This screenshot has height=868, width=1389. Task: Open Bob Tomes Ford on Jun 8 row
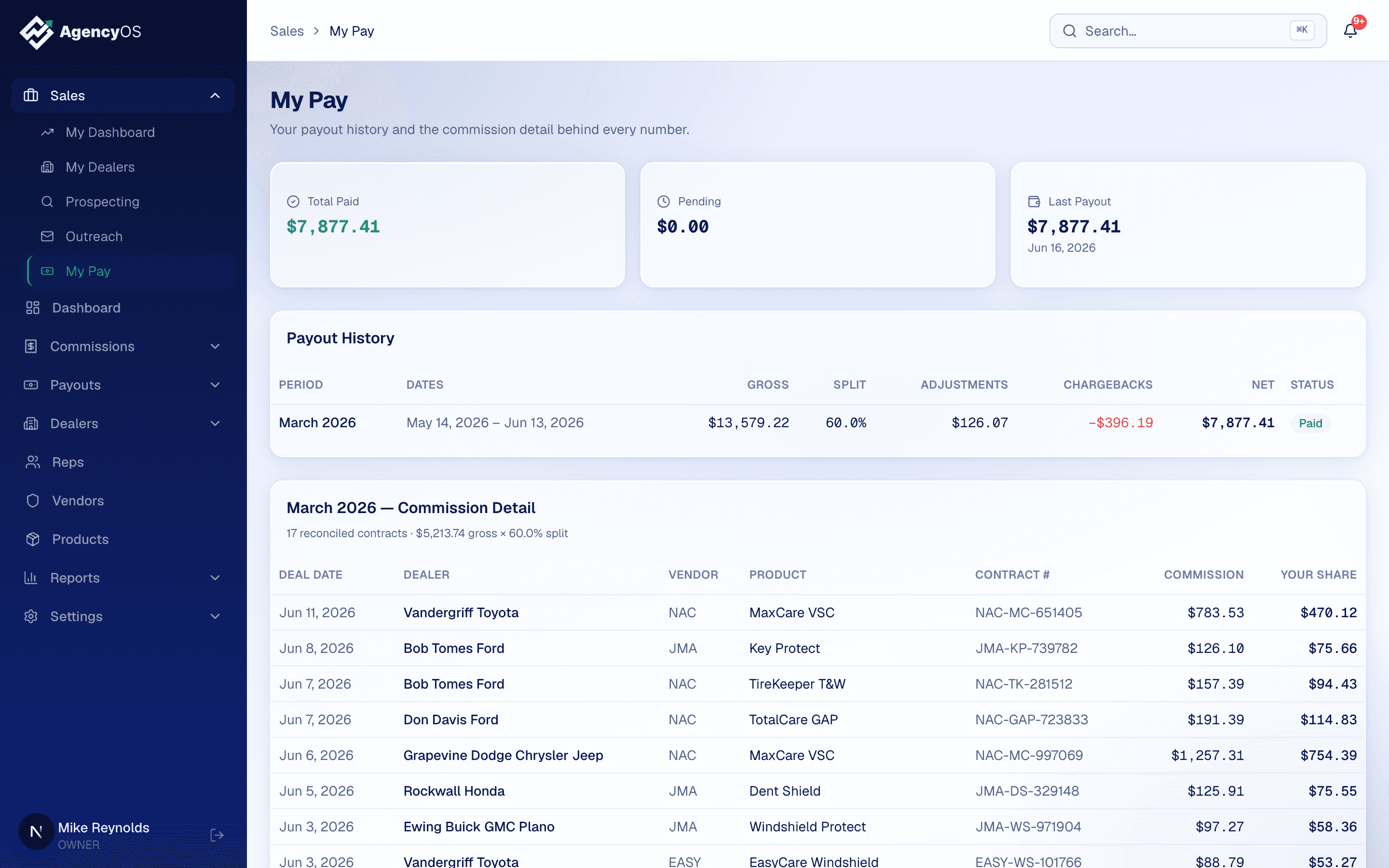453,648
